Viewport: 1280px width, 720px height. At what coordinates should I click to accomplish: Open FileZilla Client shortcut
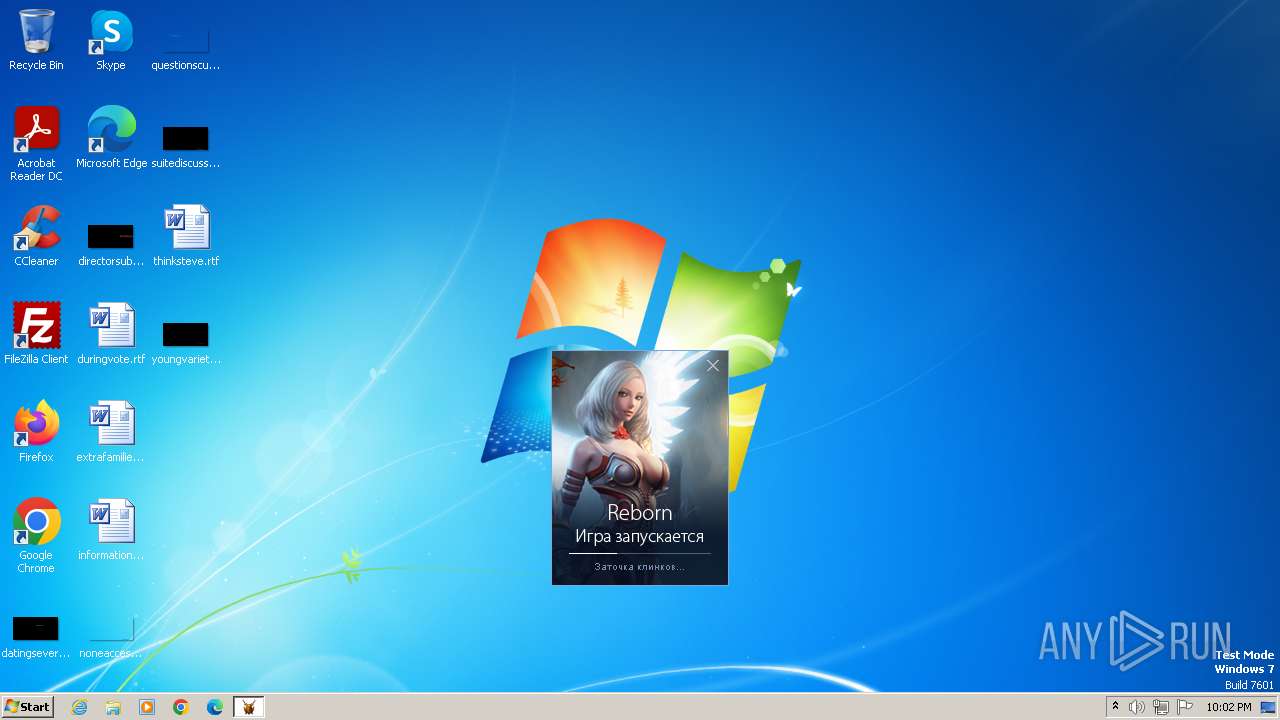click(36, 334)
